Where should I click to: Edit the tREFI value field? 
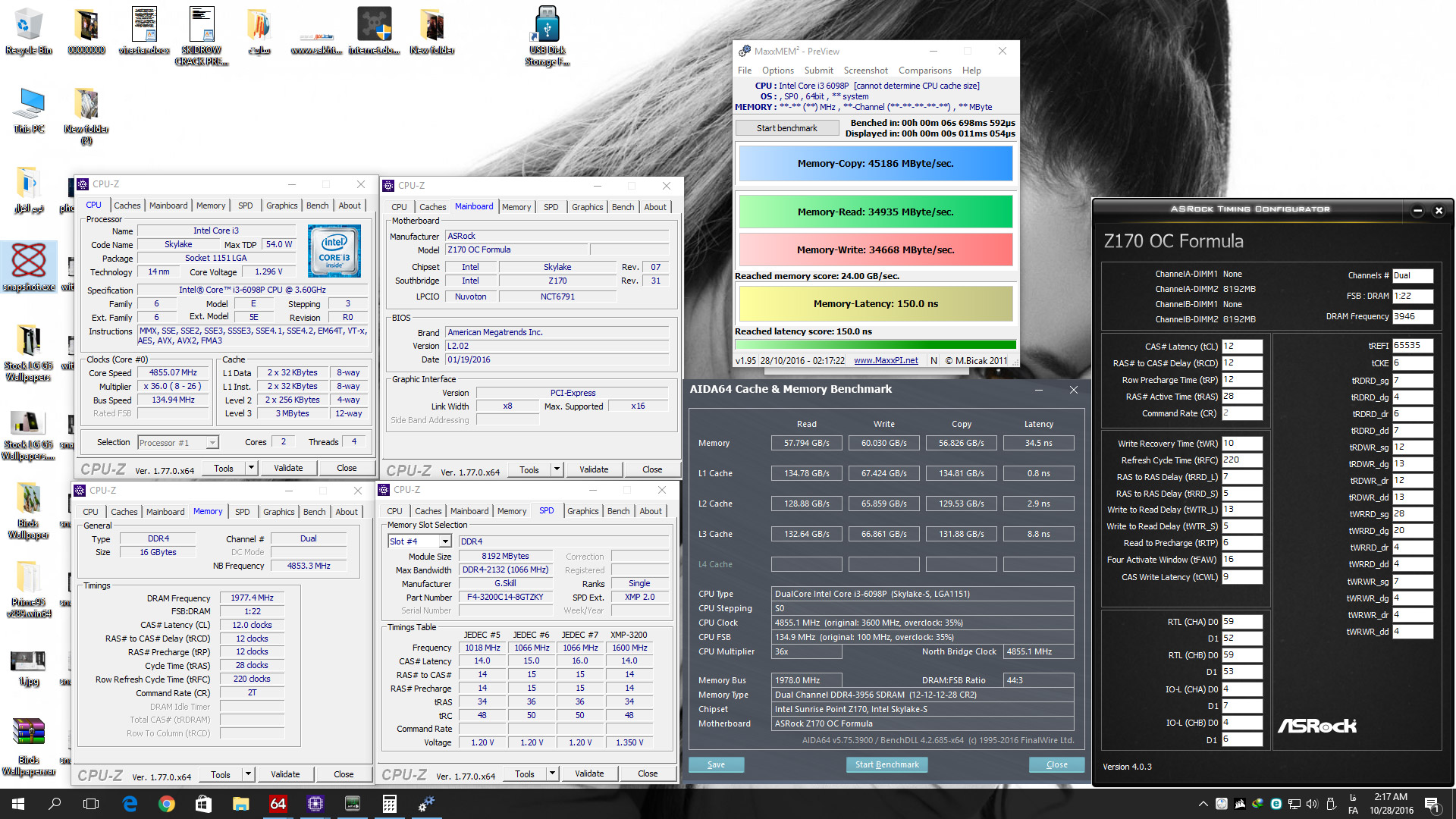click(1413, 346)
